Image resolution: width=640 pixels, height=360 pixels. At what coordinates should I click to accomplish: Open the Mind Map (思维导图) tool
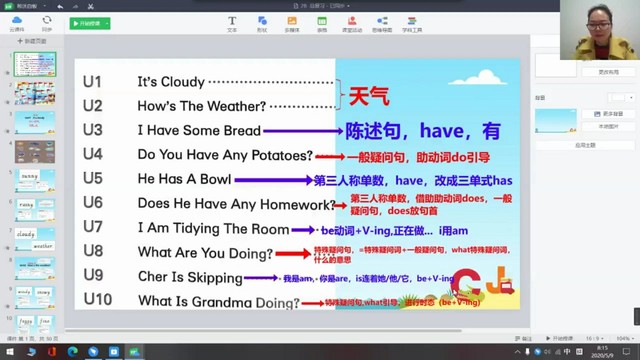(382, 24)
